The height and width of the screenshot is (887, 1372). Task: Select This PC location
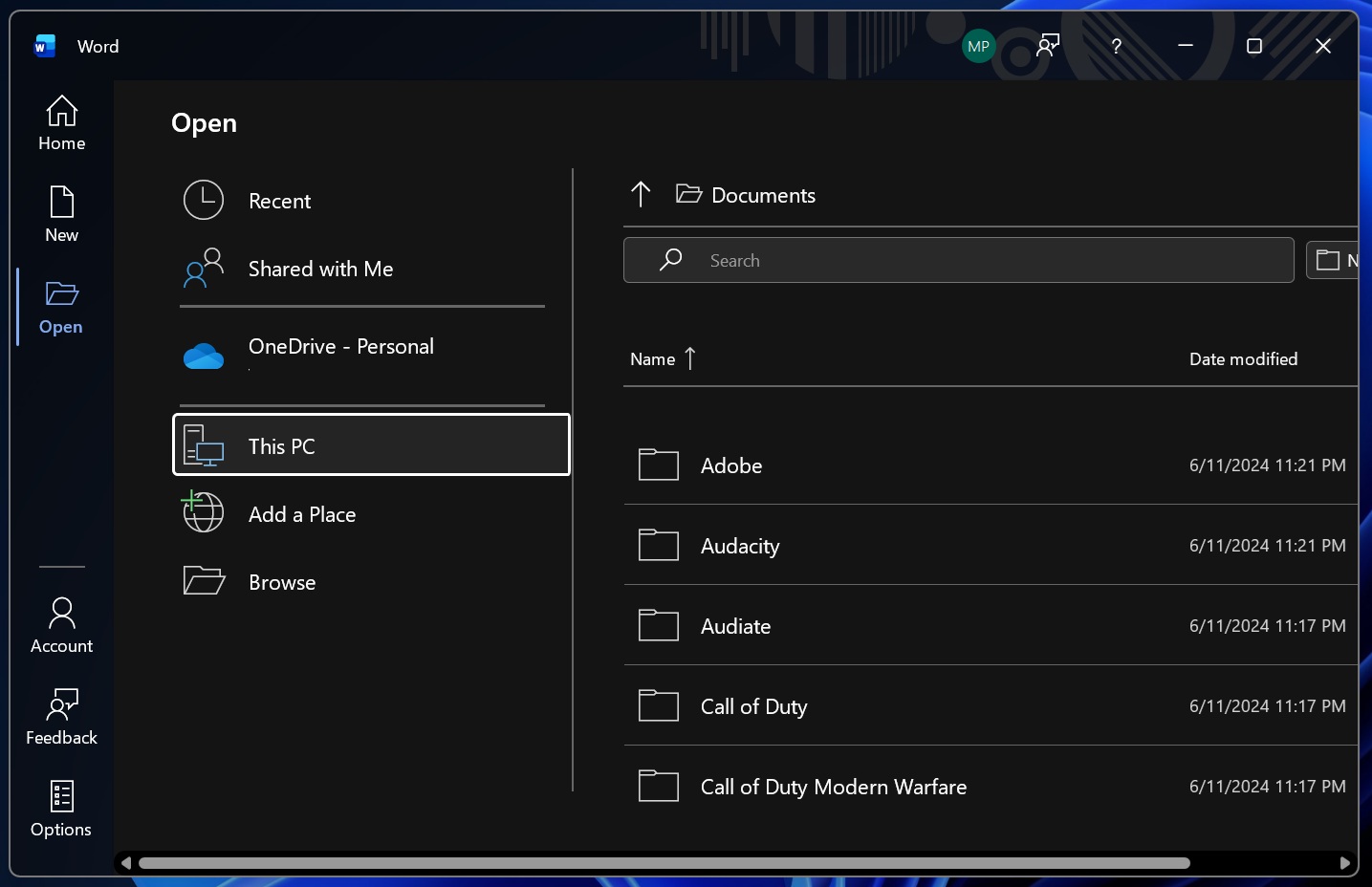click(x=371, y=445)
